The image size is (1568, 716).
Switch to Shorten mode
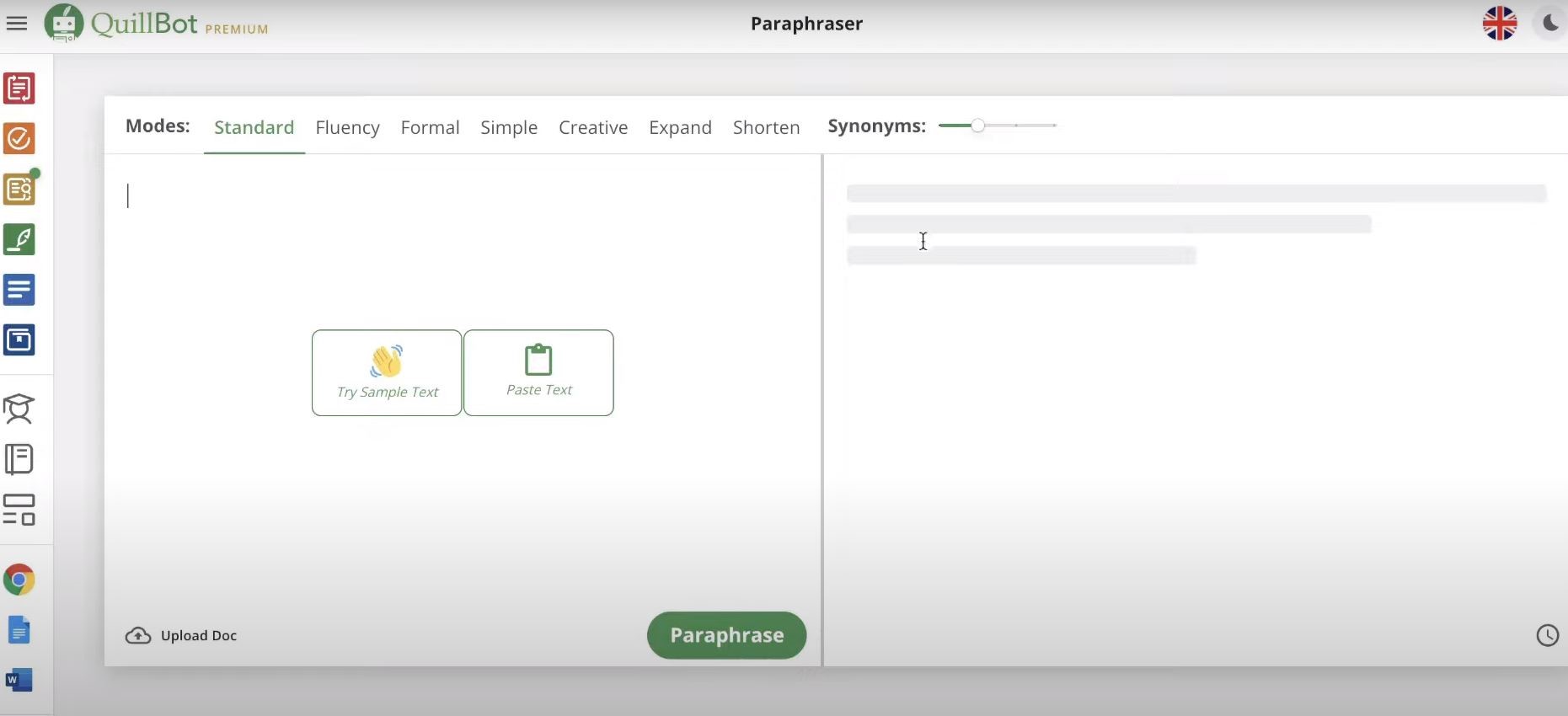[x=767, y=127]
